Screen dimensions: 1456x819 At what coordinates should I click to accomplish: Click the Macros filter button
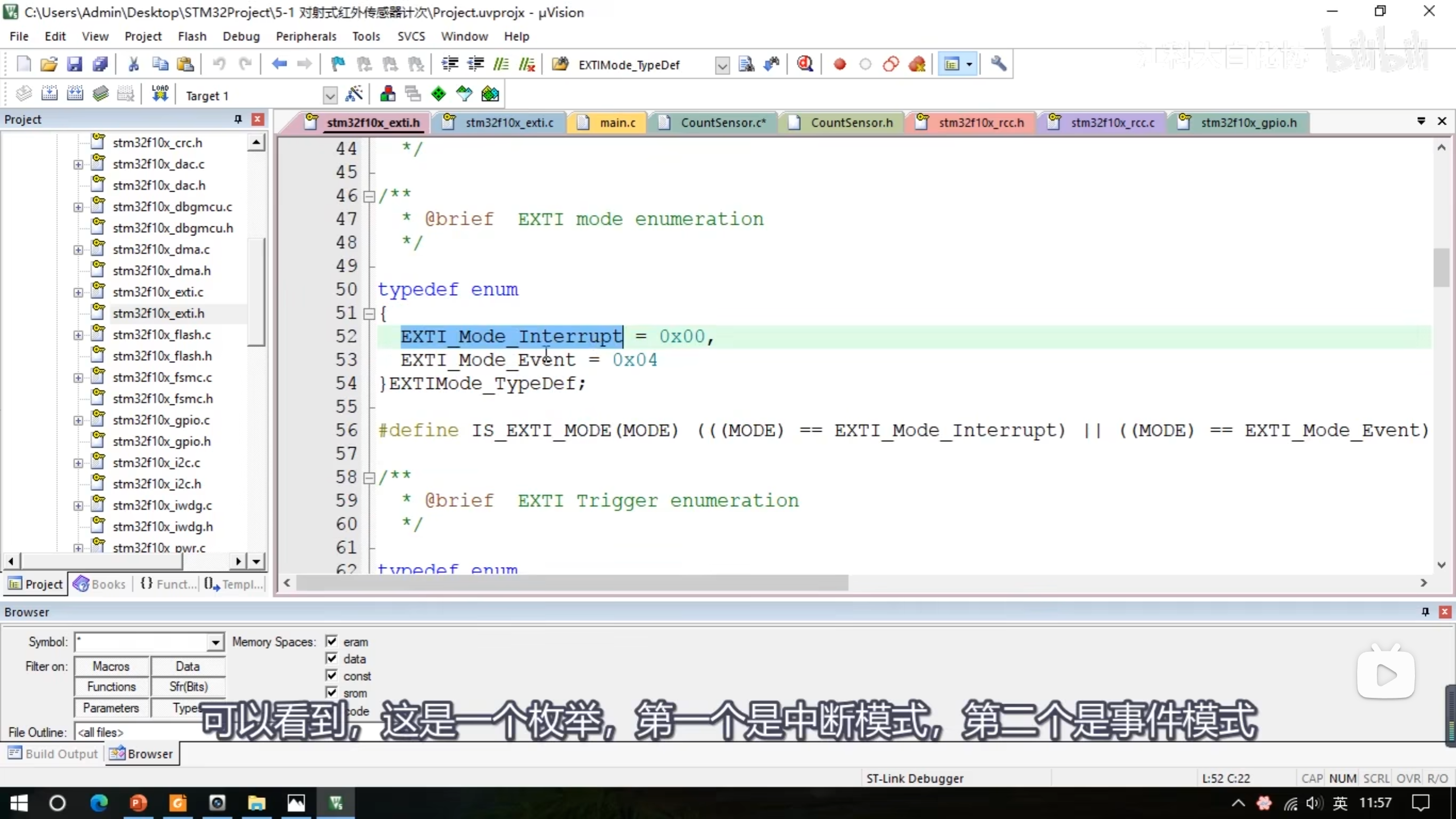[111, 667]
